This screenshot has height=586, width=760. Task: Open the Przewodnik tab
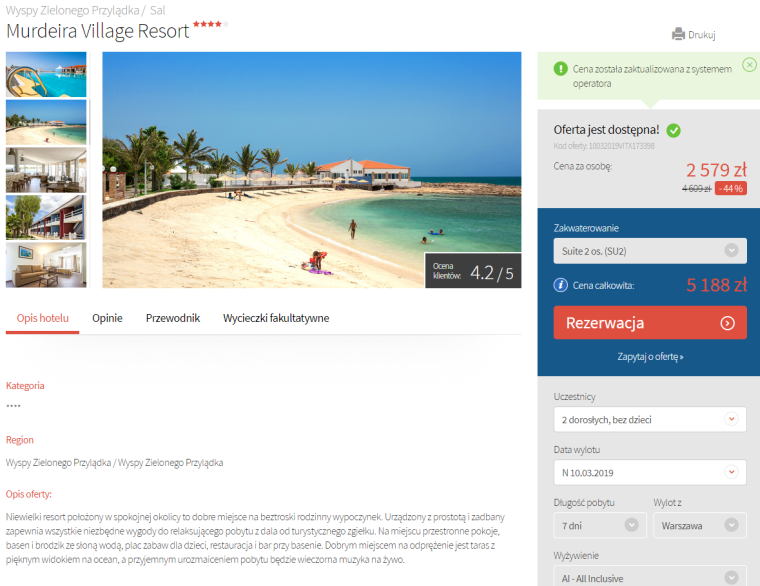[x=173, y=318]
